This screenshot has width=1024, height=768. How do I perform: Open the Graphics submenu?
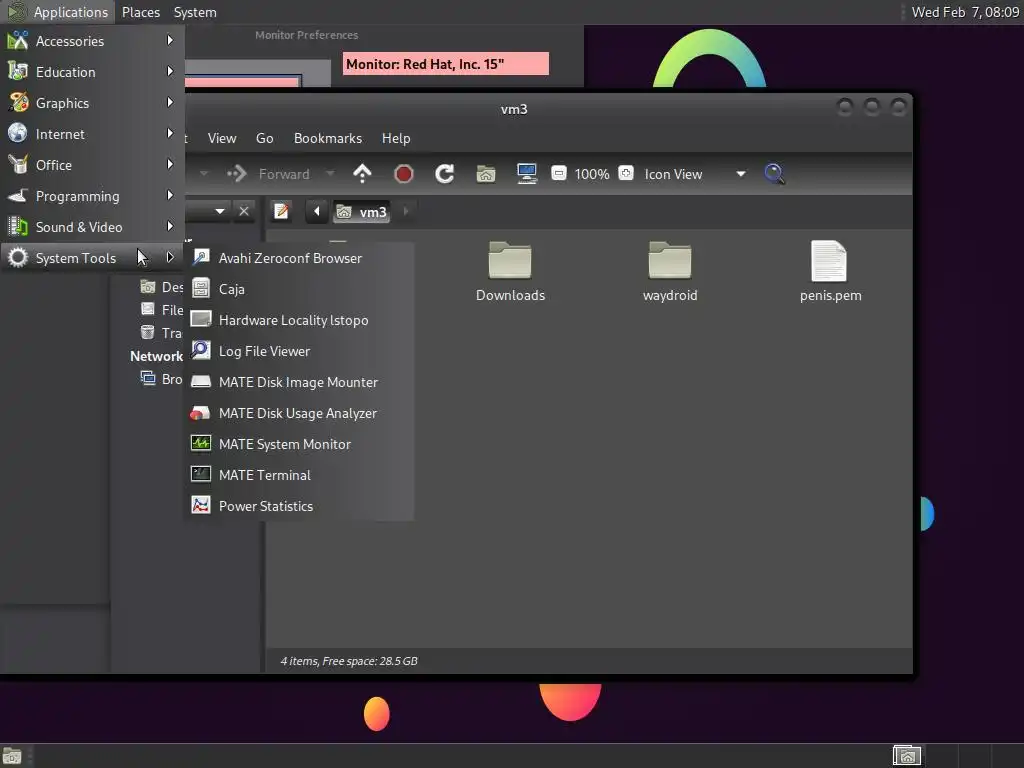pos(92,103)
